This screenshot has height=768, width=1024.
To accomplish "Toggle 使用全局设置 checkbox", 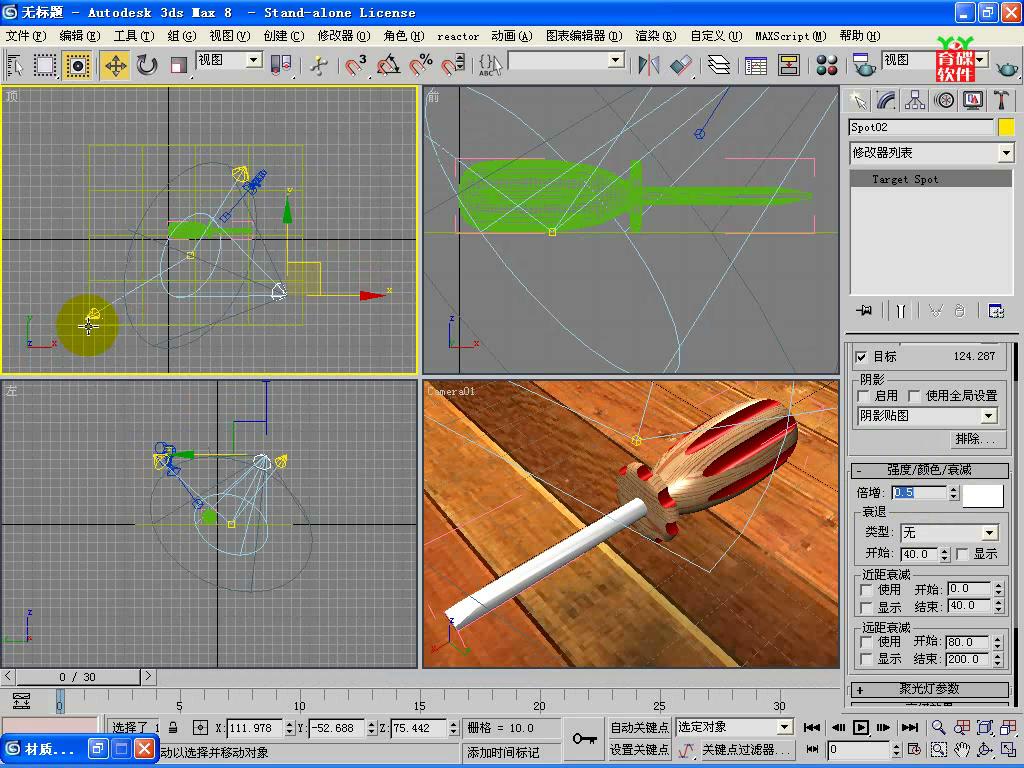I will click(x=914, y=396).
